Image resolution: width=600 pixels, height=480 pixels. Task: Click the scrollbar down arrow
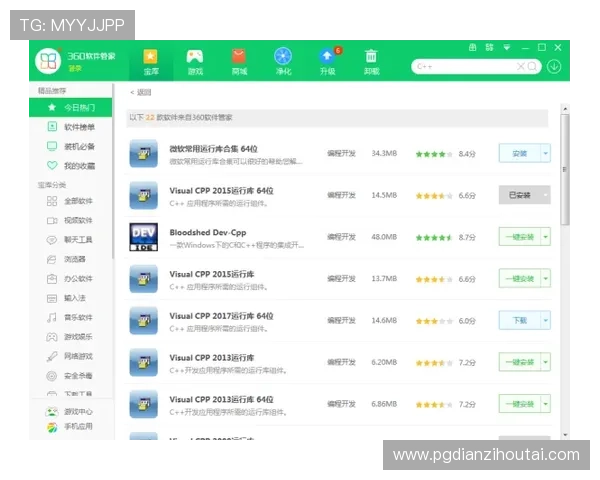pos(565,435)
